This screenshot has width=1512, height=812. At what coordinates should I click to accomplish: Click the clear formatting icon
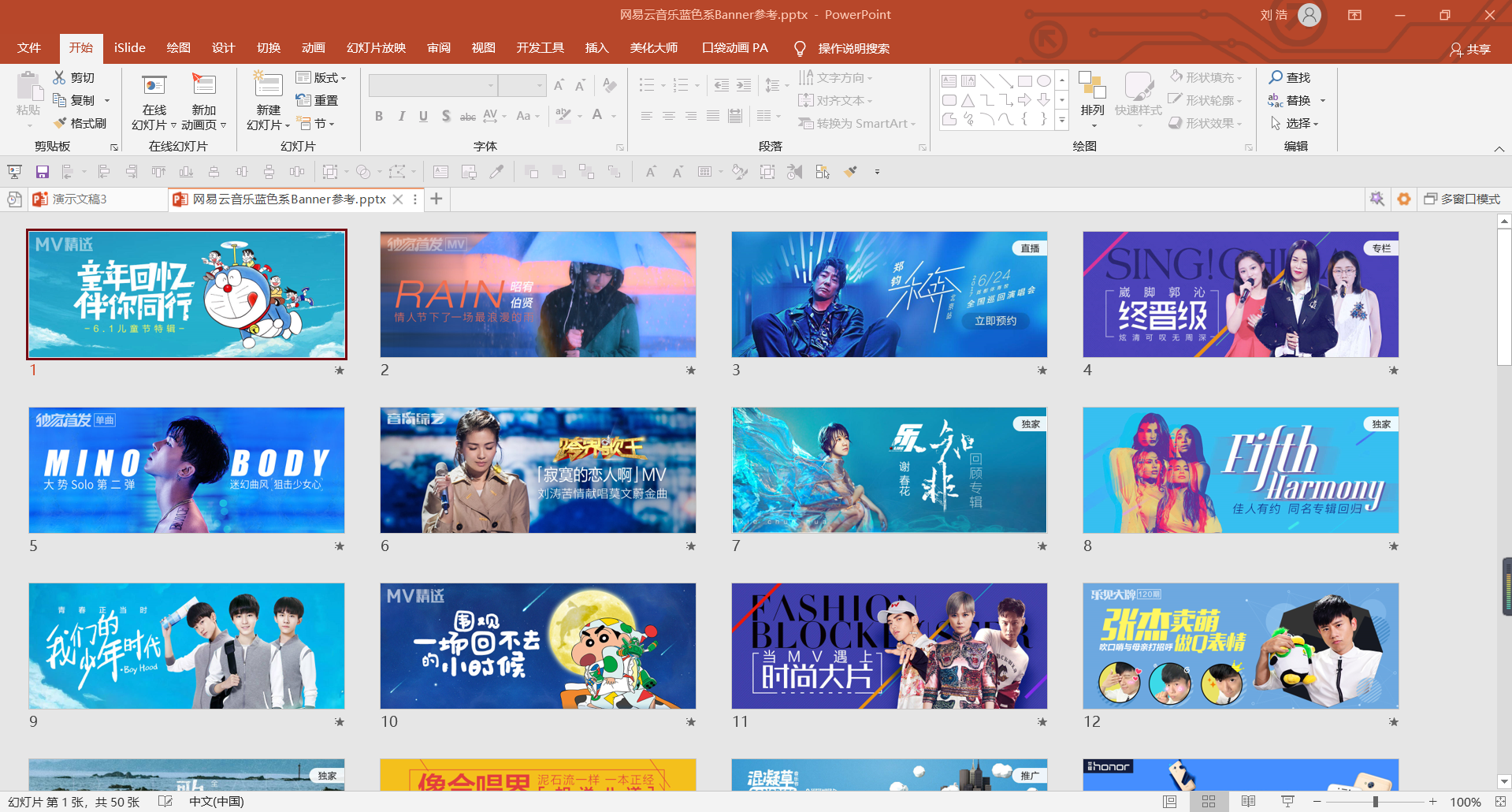pyautogui.click(x=609, y=84)
